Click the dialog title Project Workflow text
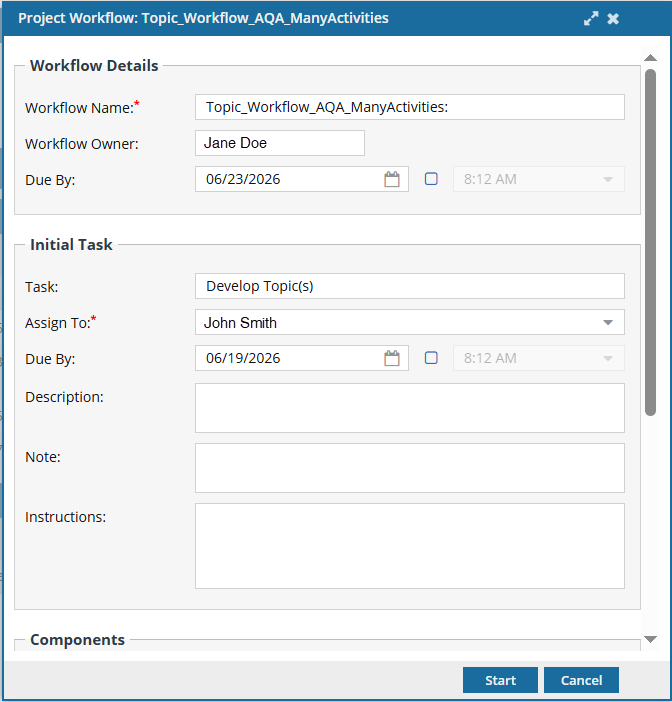This screenshot has height=702, width=672. (x=203, y=18)
